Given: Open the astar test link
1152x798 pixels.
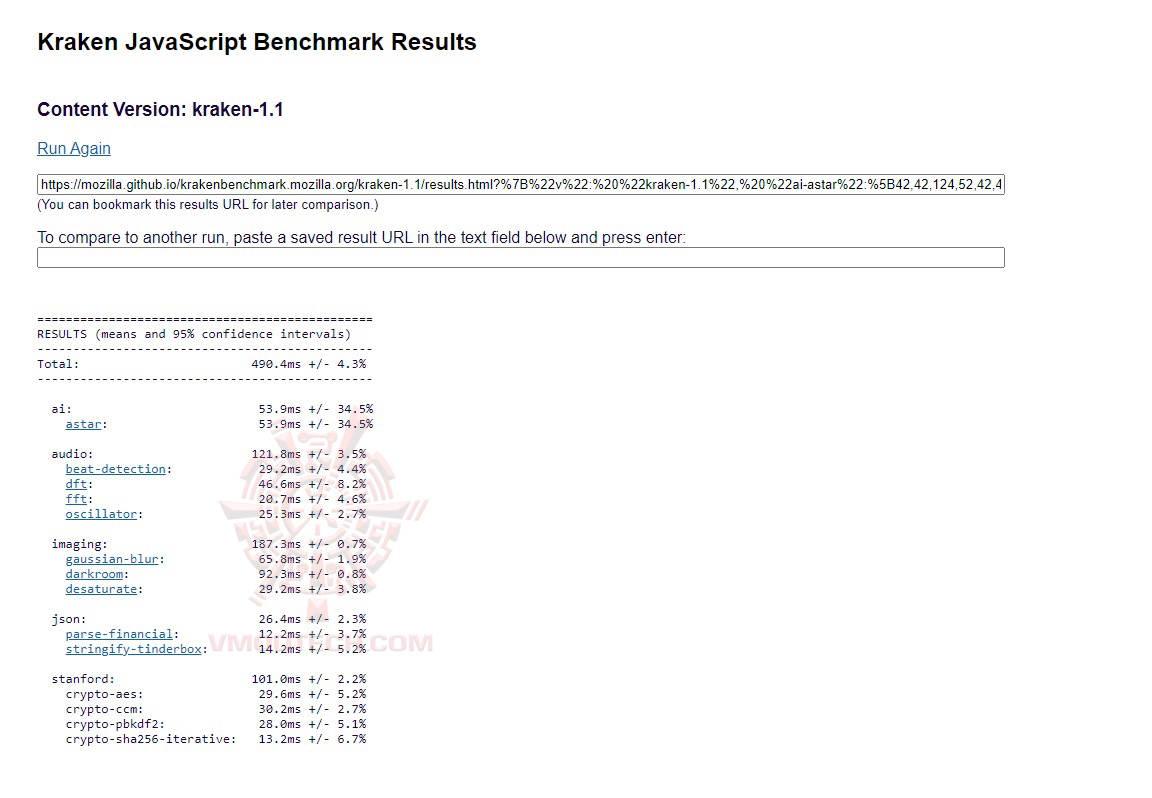Looking at the screenshot, I should [83, 424].
